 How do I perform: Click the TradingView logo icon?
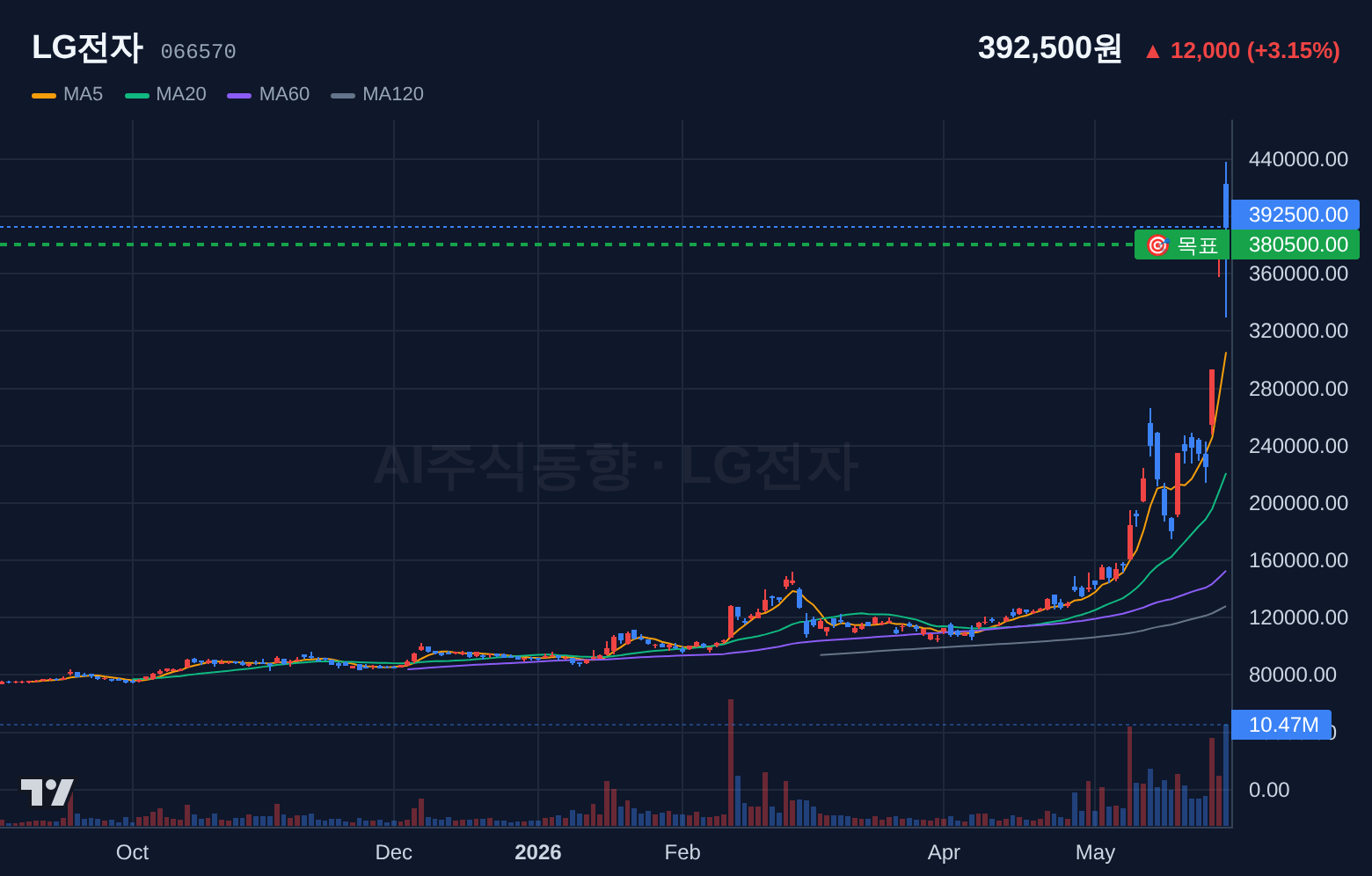(47, 792)
